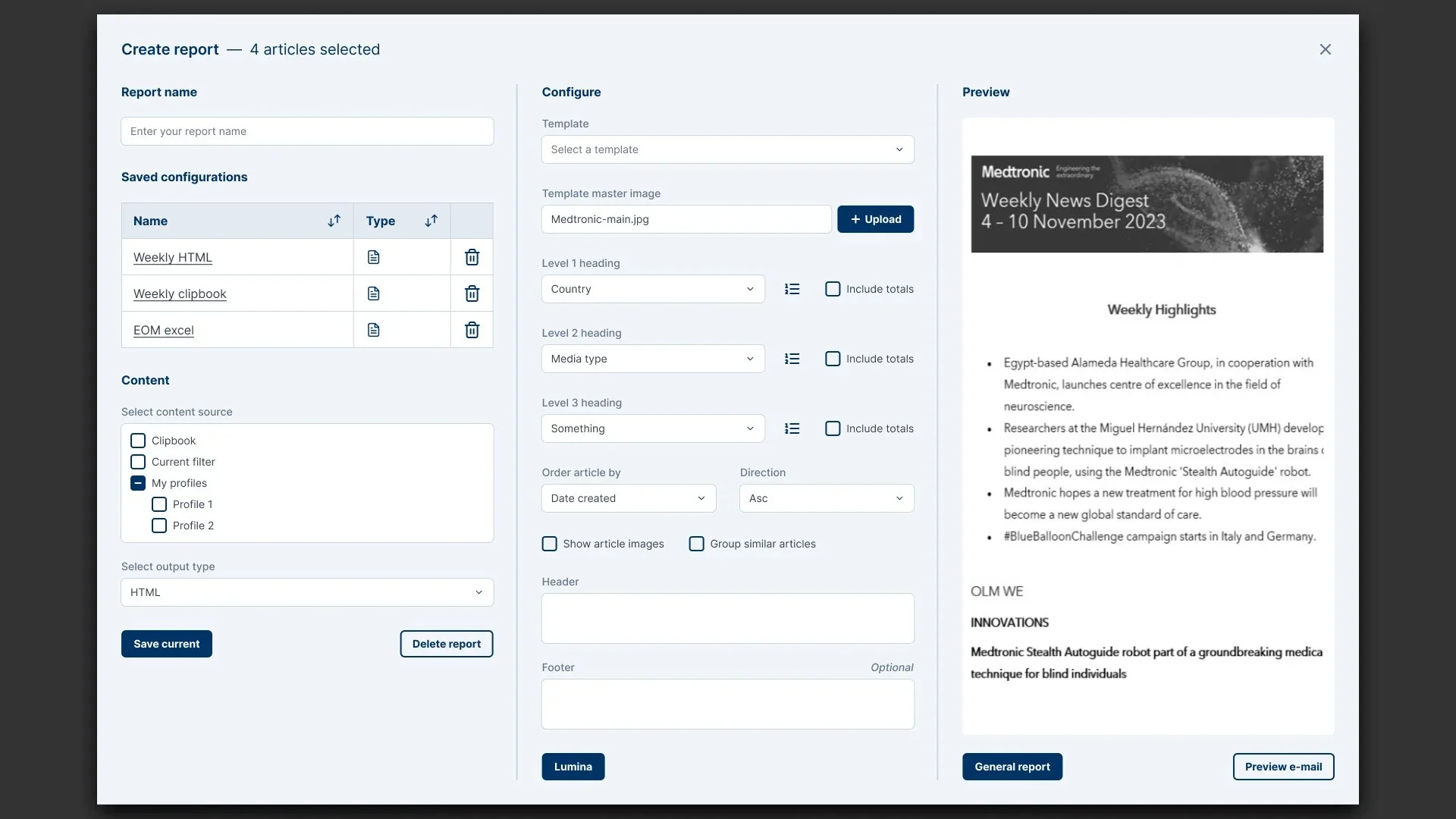This screenshot has height=819, width=1456.
Task: Click list icon beside Media type dropdown
Action: tap(792, 359)
